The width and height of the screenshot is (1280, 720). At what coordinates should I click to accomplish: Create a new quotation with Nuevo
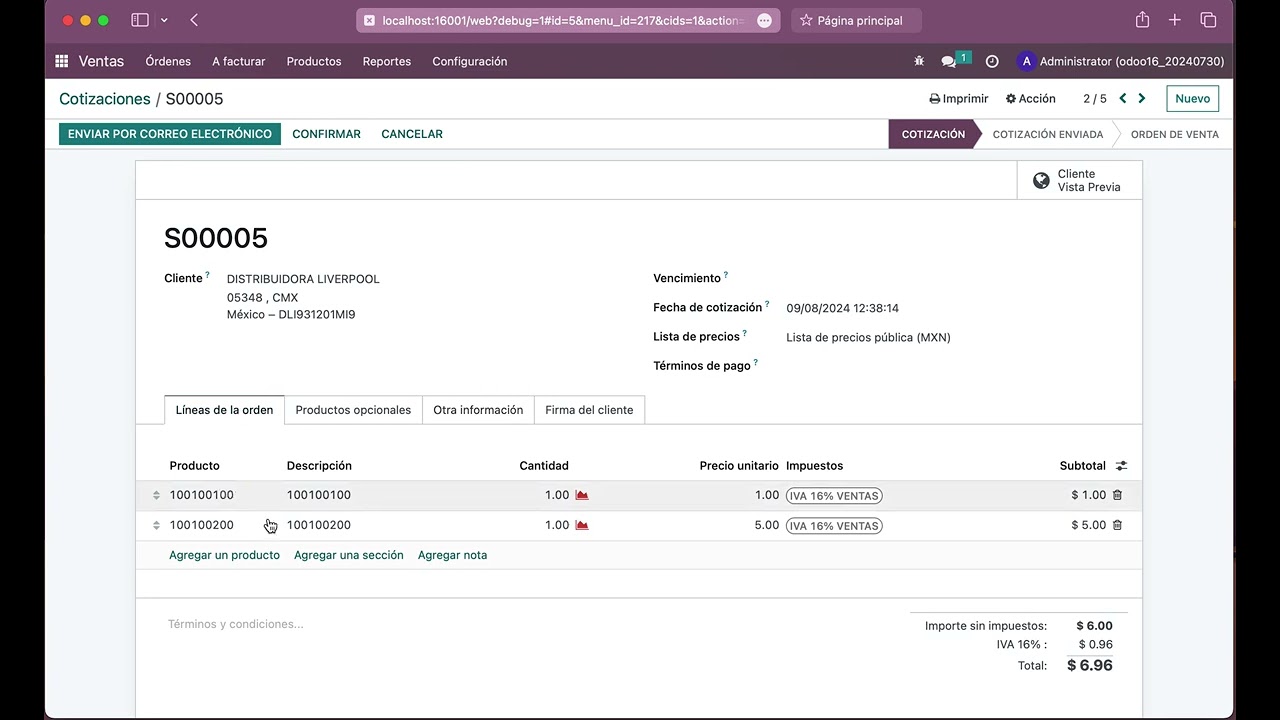1193,98
